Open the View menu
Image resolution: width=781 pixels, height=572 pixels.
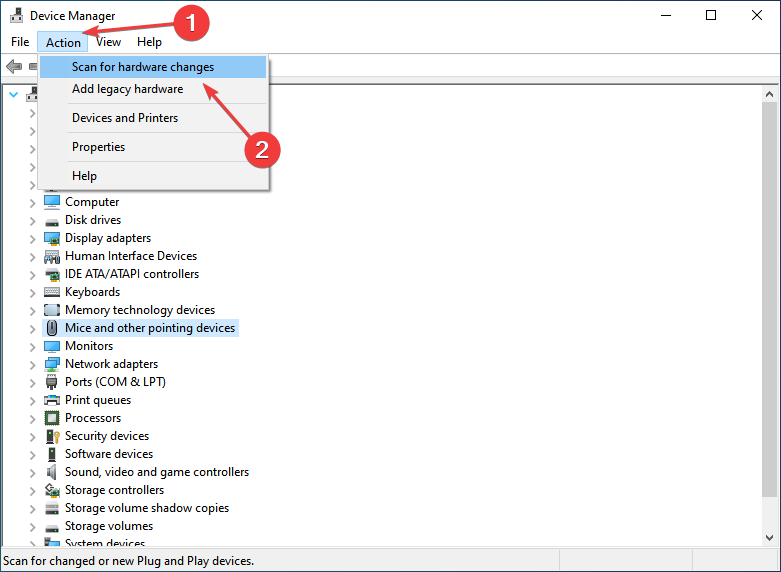tap(108, 42)
